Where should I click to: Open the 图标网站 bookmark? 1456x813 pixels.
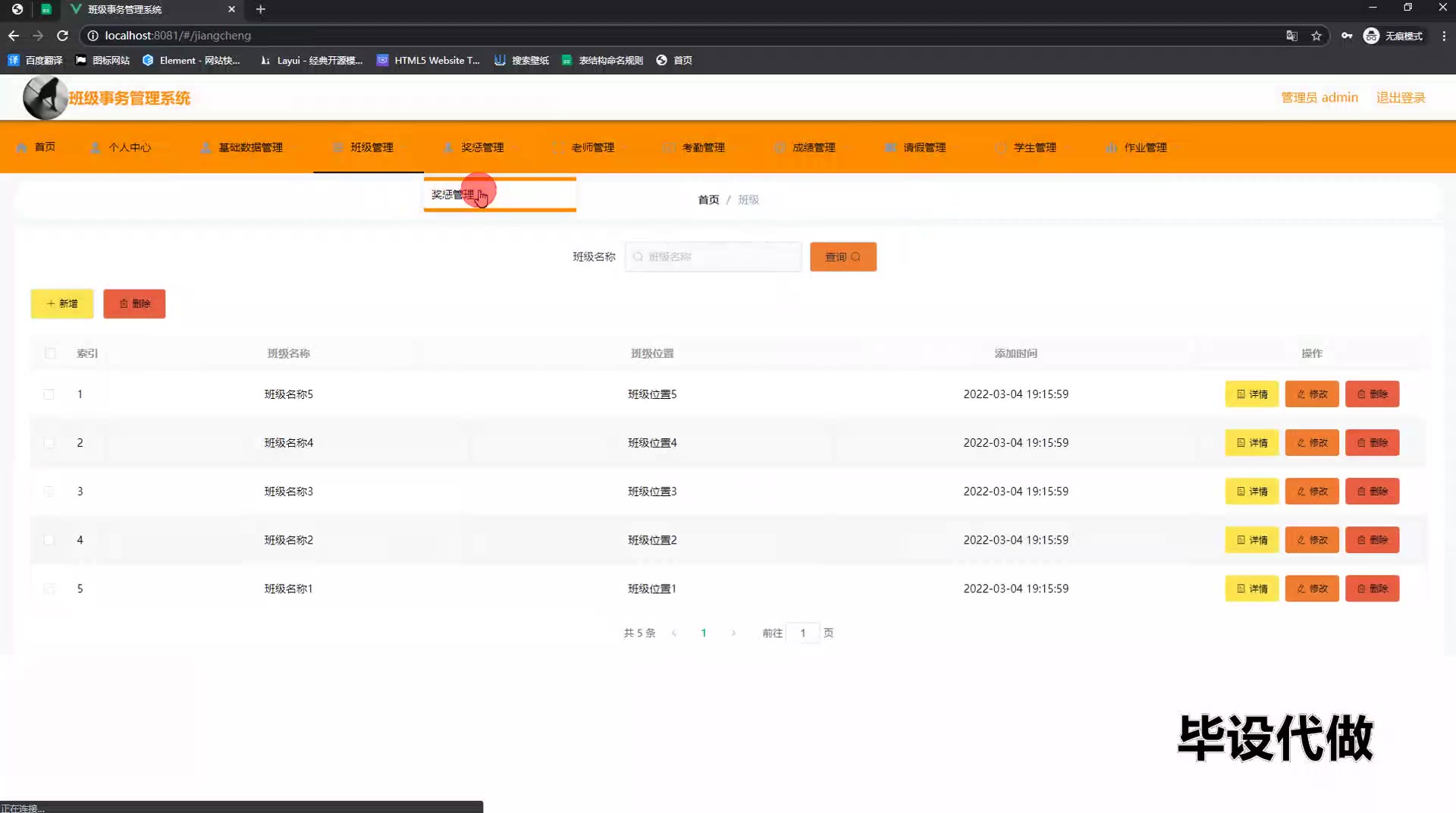click(102, 60)
